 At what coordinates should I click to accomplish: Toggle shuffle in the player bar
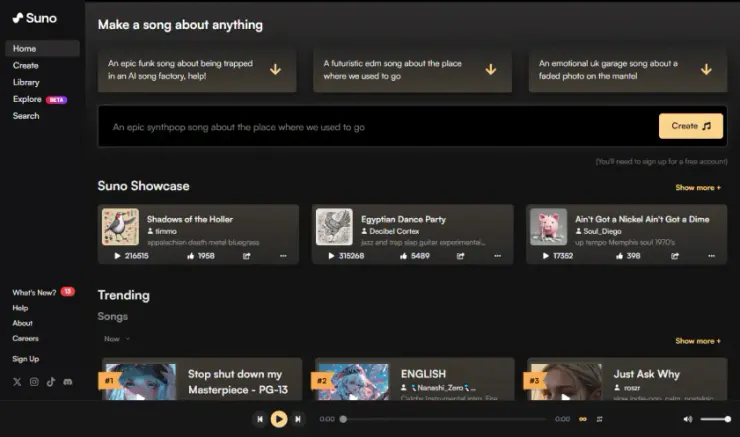[x=600, y=419]
